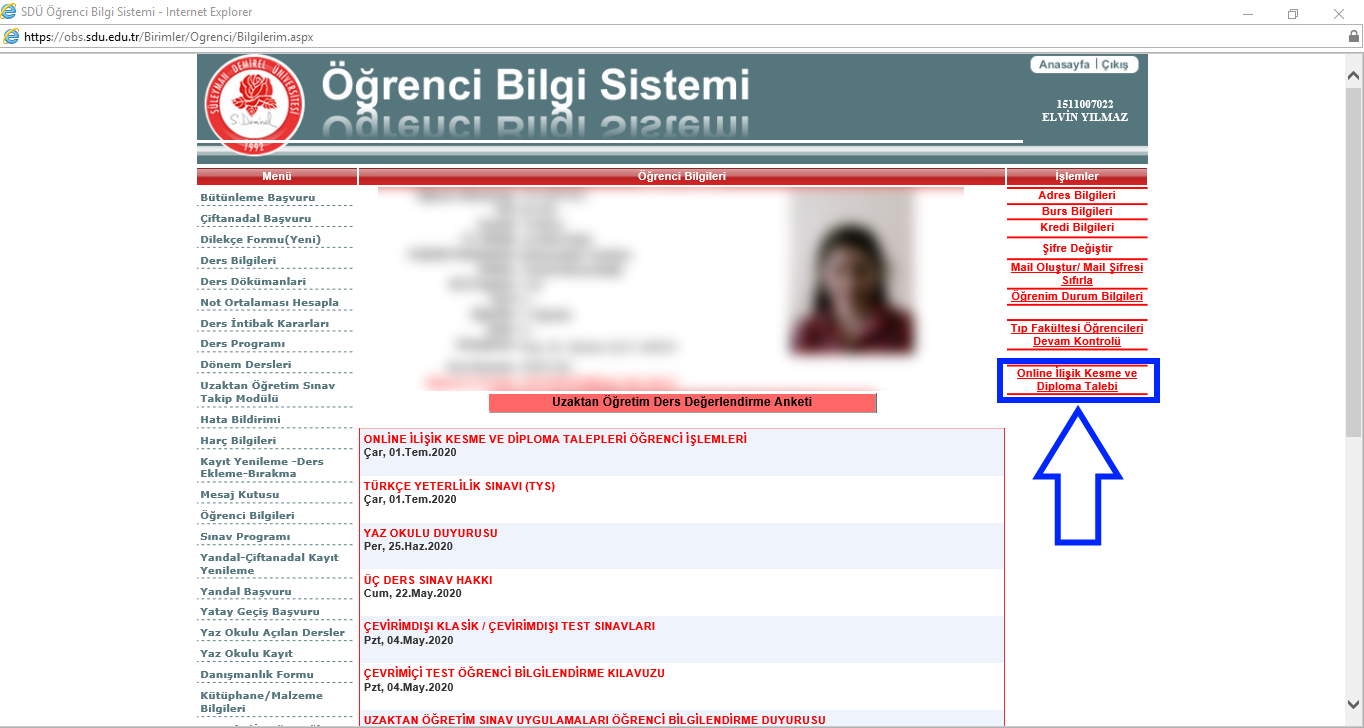Click the scrollbar up arrow
The image size is (1364, 728).
tap(1353, 76)
